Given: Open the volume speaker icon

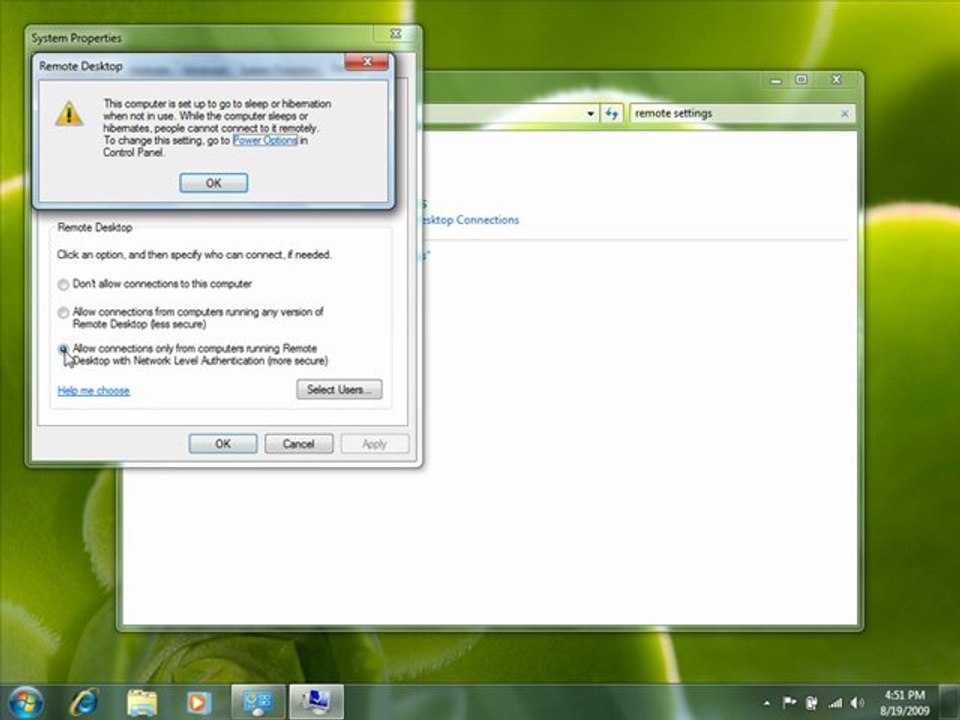Looking at the screenshot, I should point(857,703).
